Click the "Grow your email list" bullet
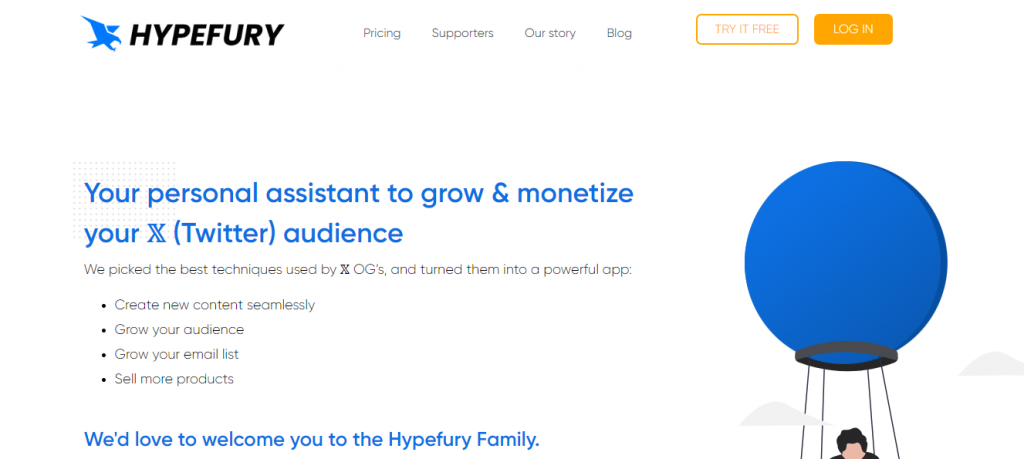Image resolution: width=1024 pixels, height=459 pixels. 176,354
